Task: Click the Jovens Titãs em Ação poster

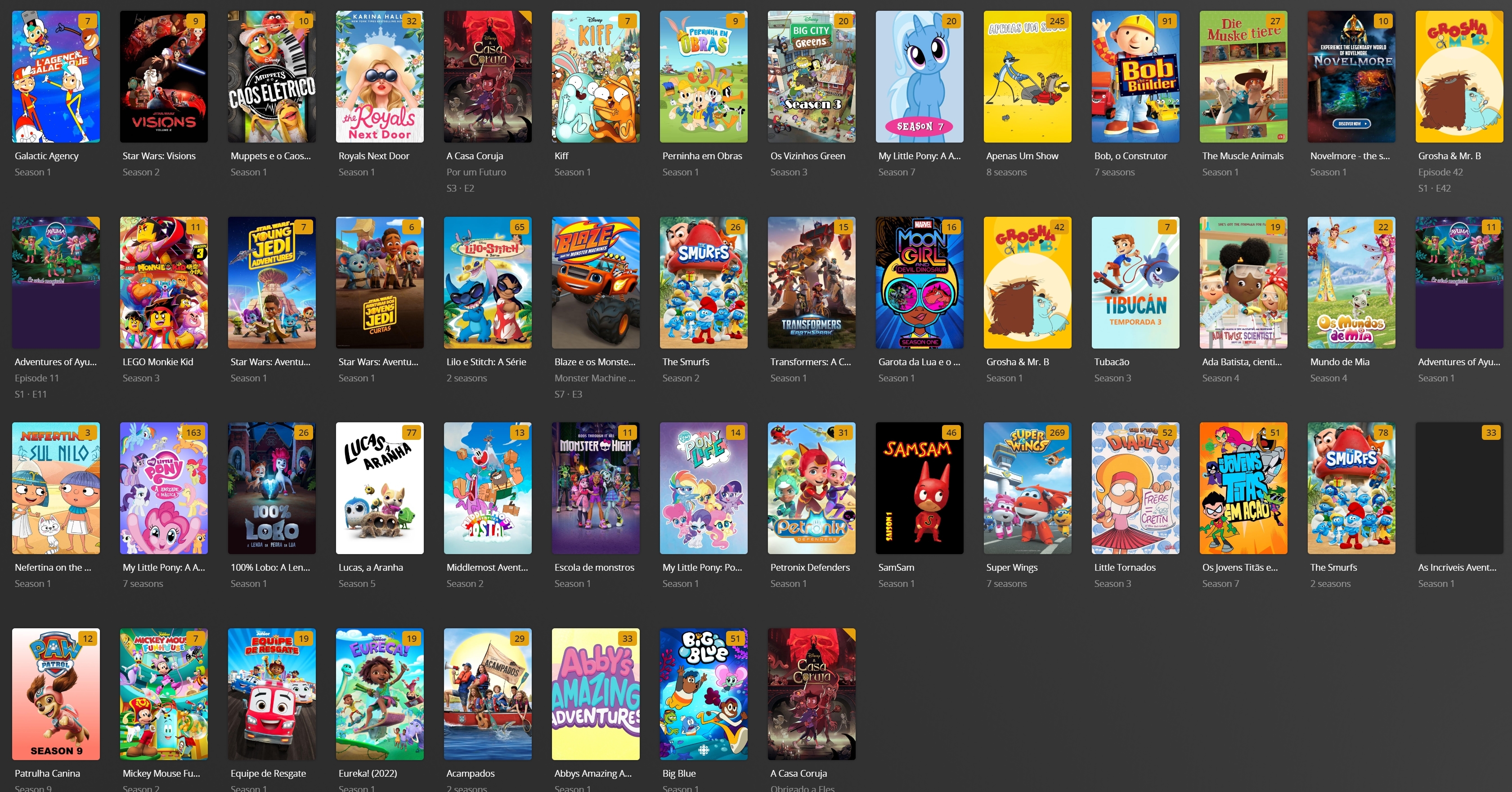Action: coord(1244,488)
